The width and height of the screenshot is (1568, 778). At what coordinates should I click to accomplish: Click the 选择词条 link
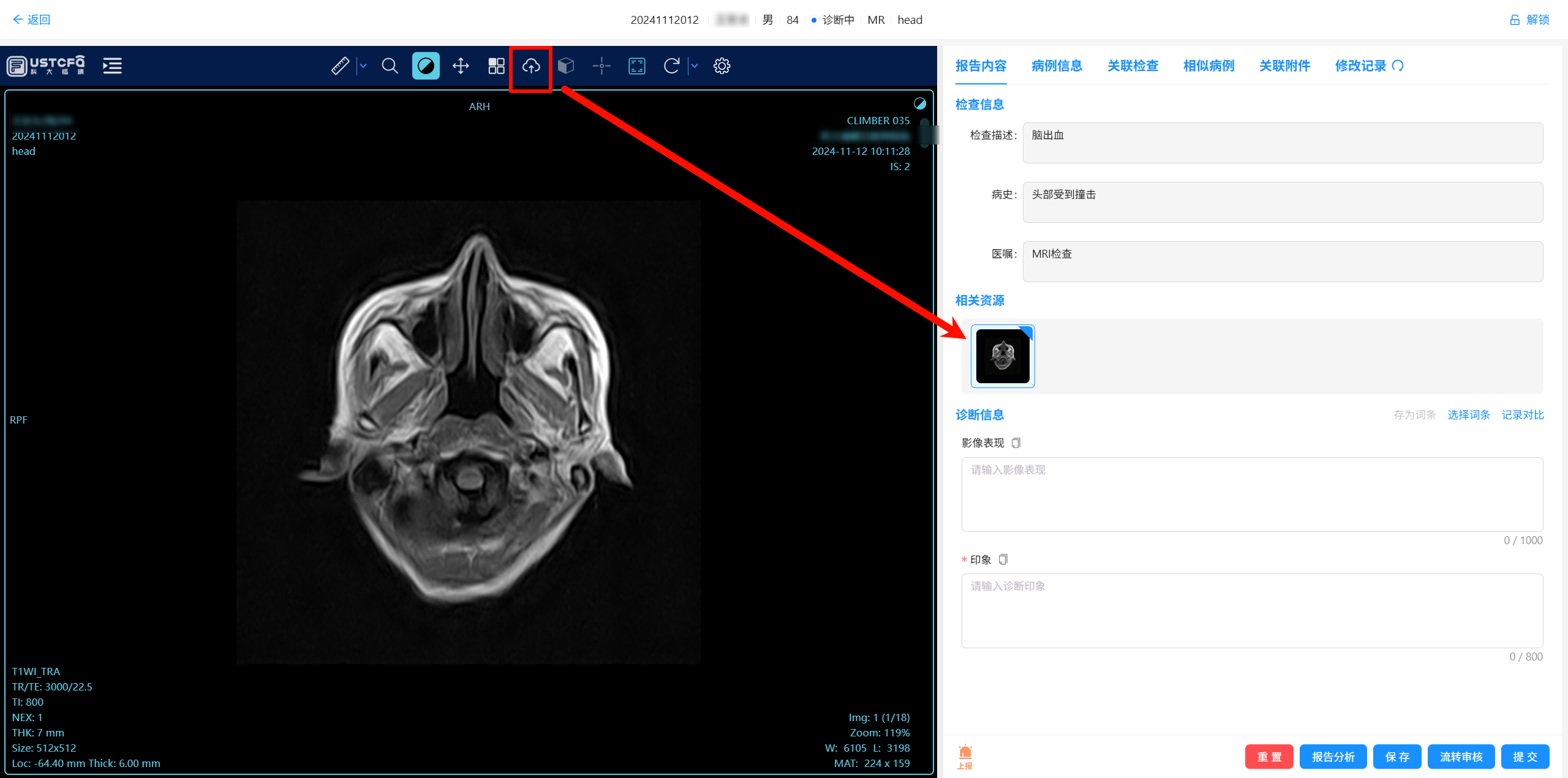coord(1469,414)
